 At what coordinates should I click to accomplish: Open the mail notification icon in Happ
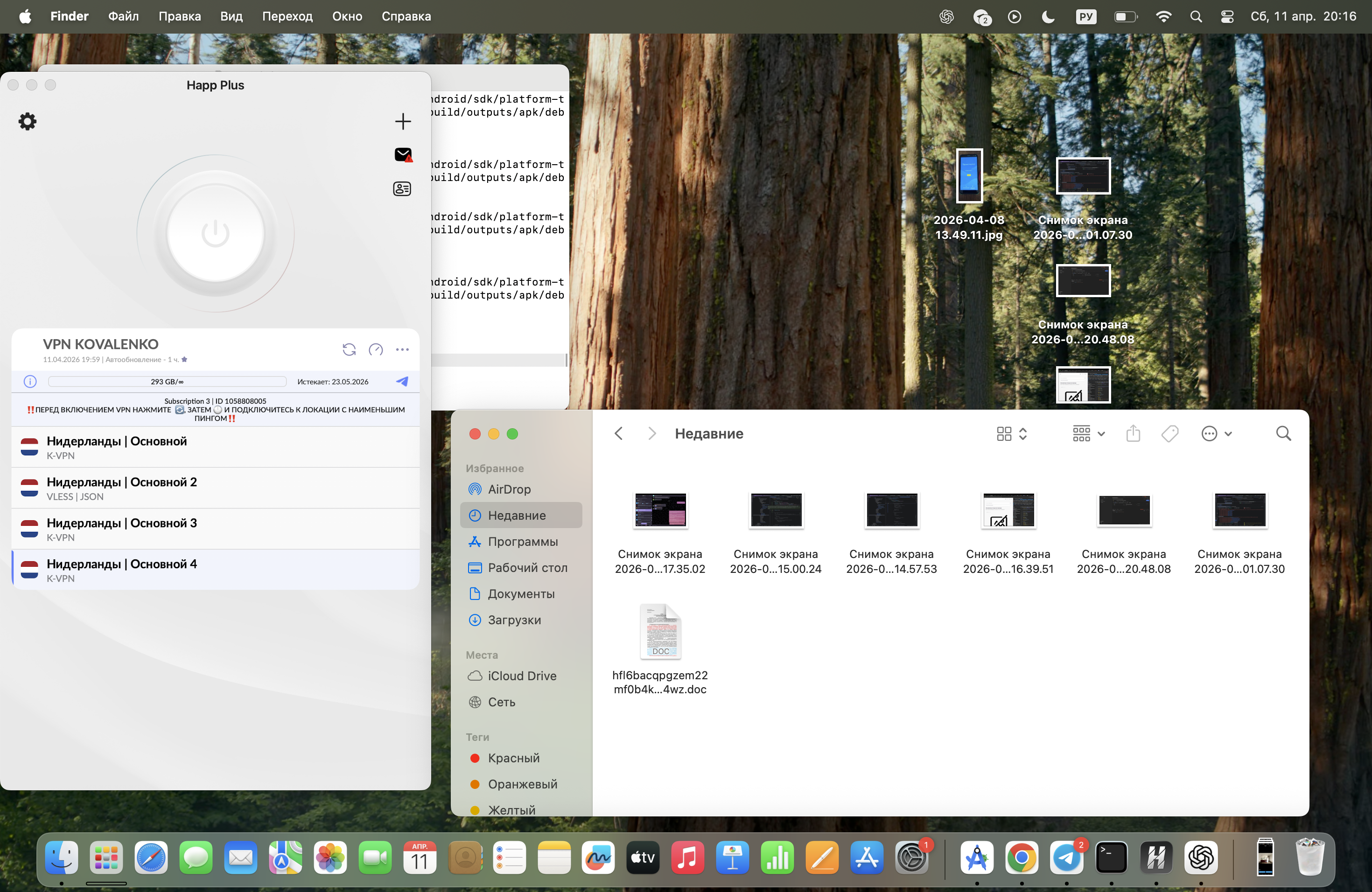click(x=402, y=154)
